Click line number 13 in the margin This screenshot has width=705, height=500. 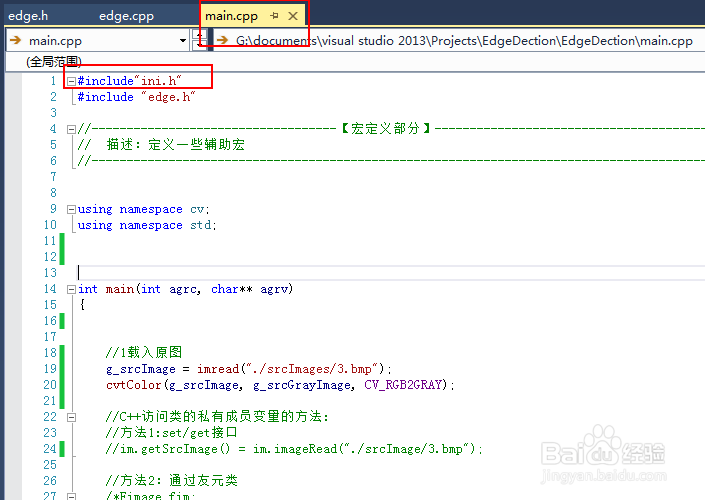[50, 273]
